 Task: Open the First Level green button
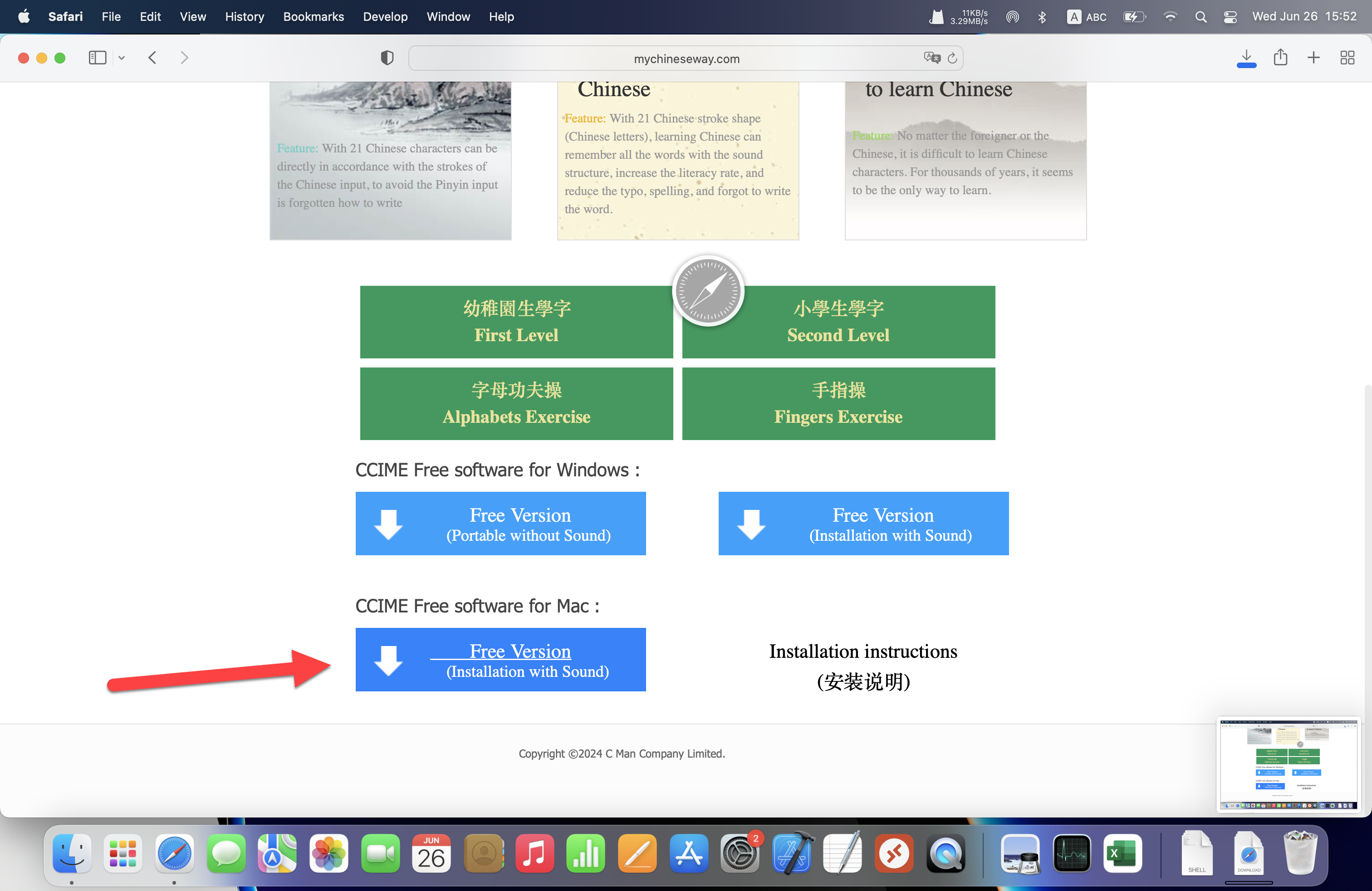(x=516, y=322)
